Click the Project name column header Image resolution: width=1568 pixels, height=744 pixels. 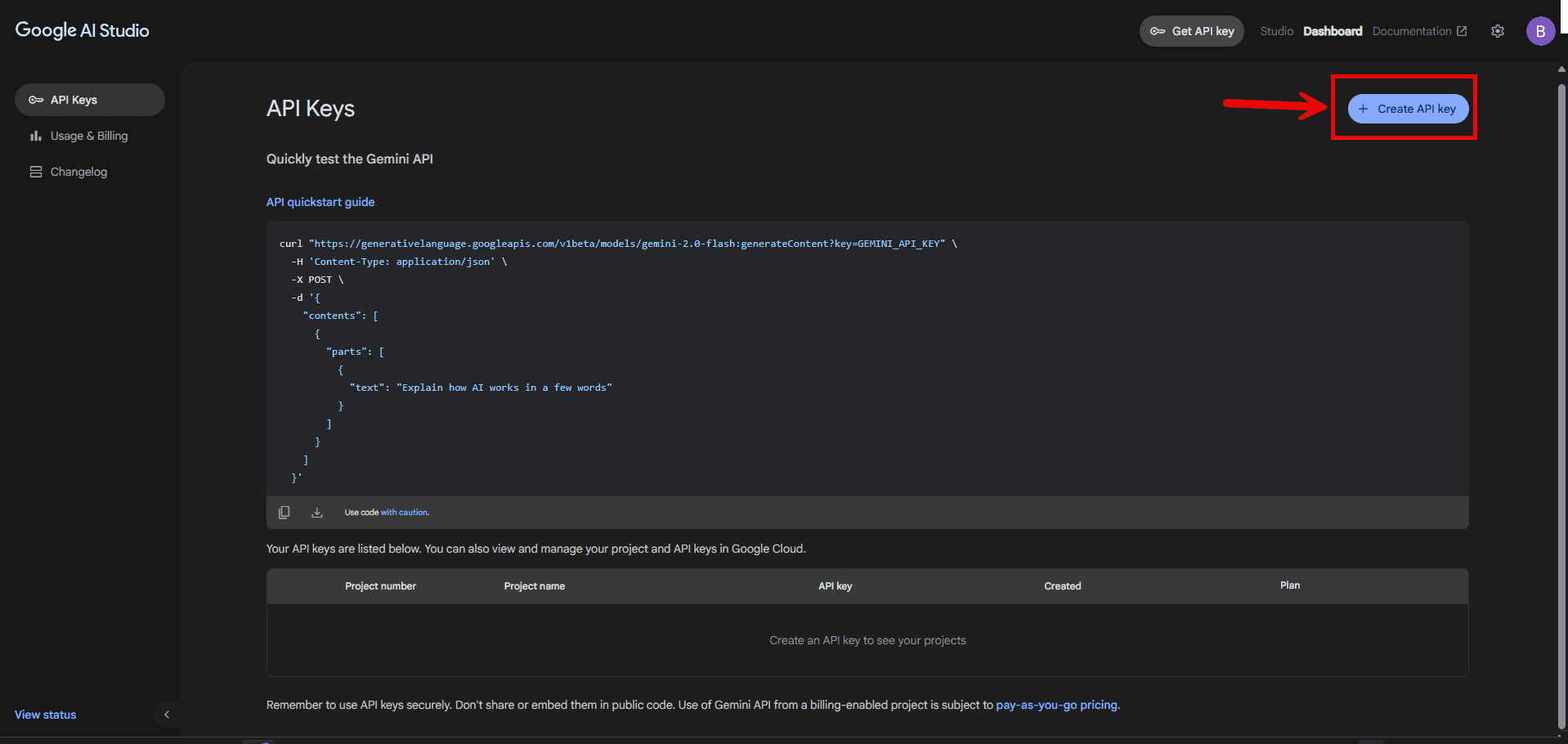coord(535,586)
